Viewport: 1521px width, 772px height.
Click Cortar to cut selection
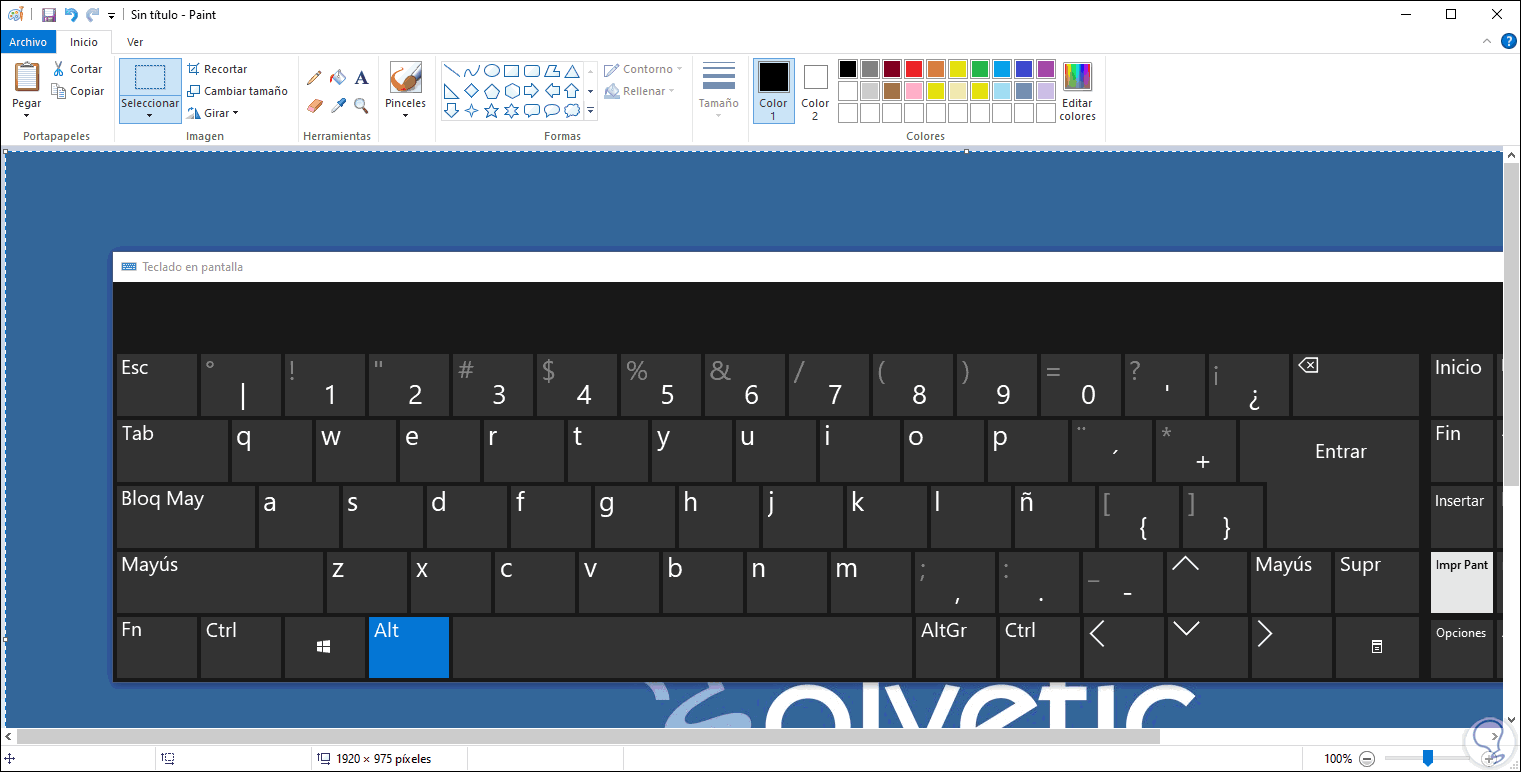(77, 69)
